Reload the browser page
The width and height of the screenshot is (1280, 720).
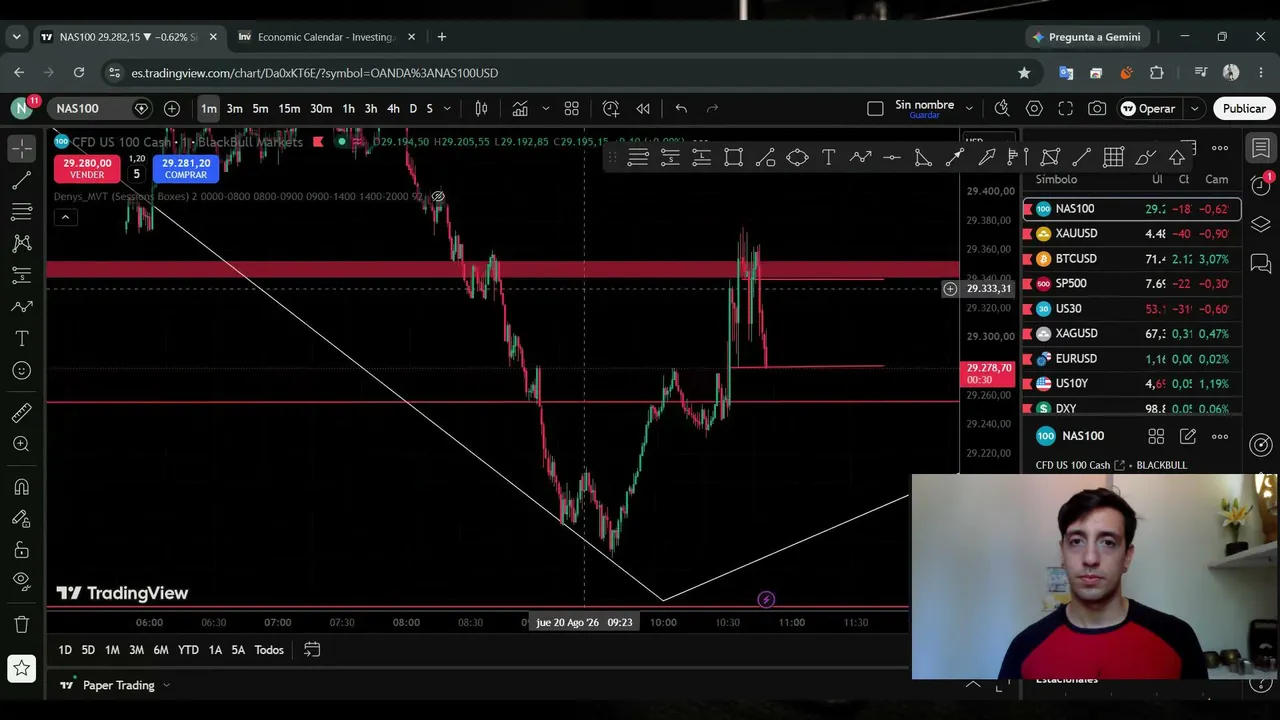click(79, 73)
